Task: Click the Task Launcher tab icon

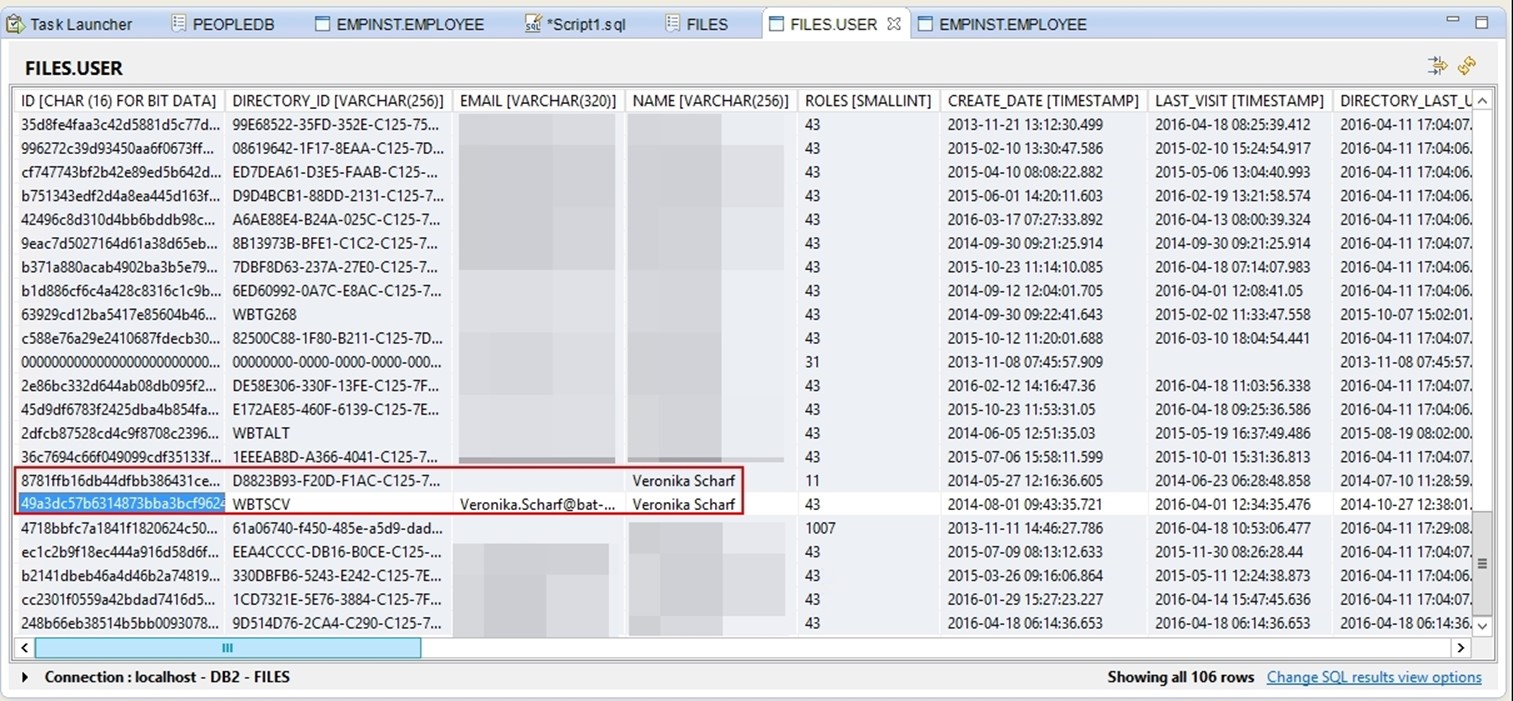Action: pyautogui.click(x=16, y=24)
